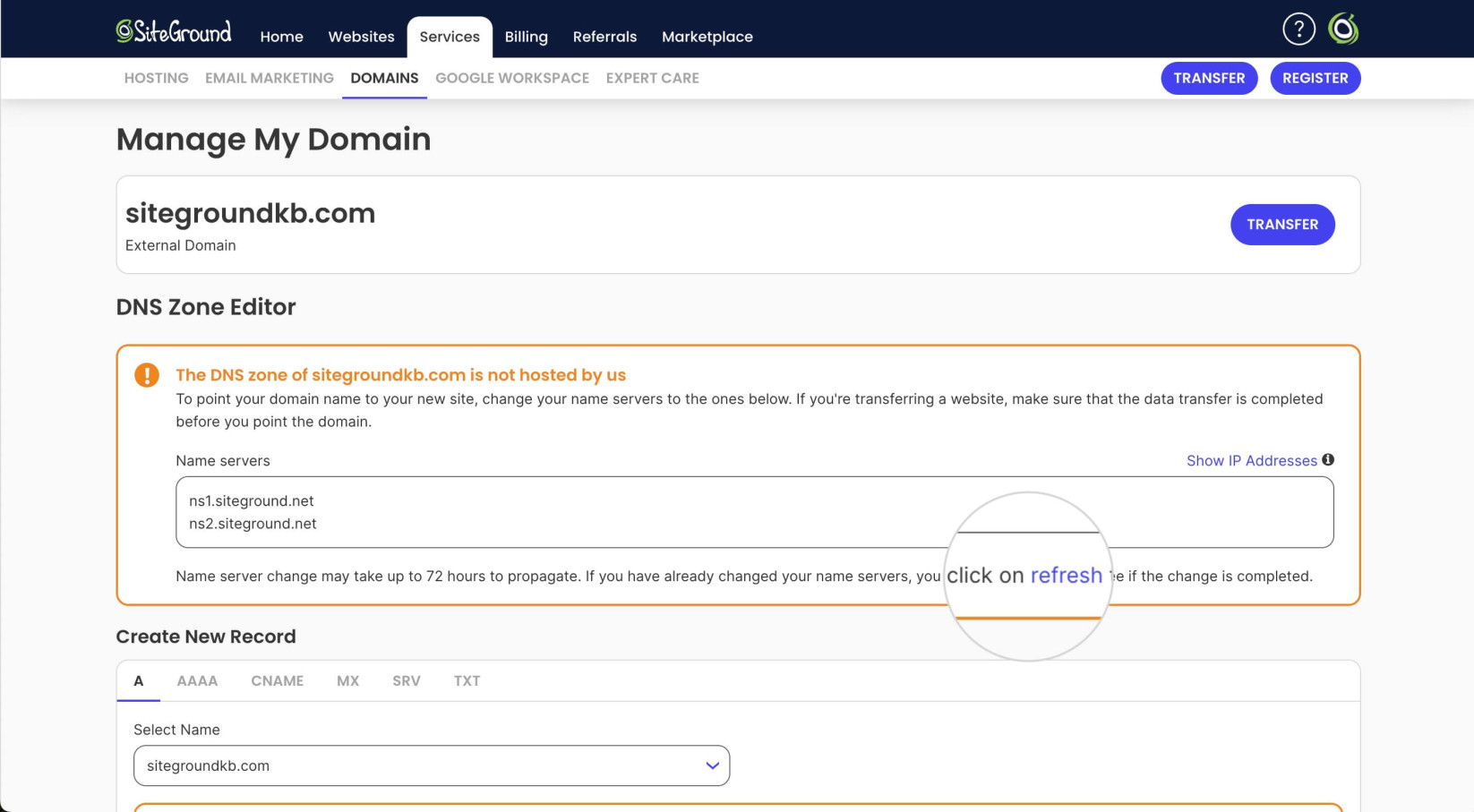Open the Websites menu
1474x812 pixels.
pyautogui.click(x=361, y=37)
